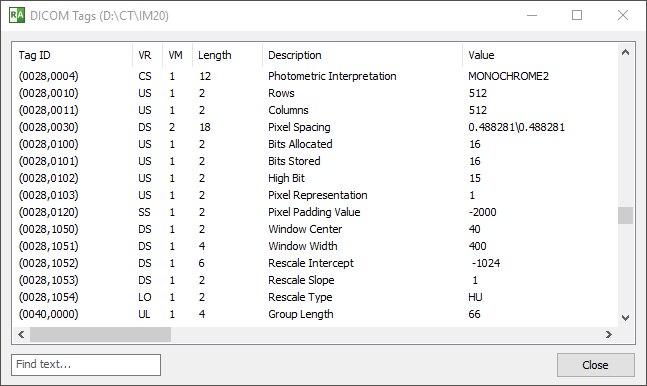Click the Pixel Spacing length 18

pos(205,127)
